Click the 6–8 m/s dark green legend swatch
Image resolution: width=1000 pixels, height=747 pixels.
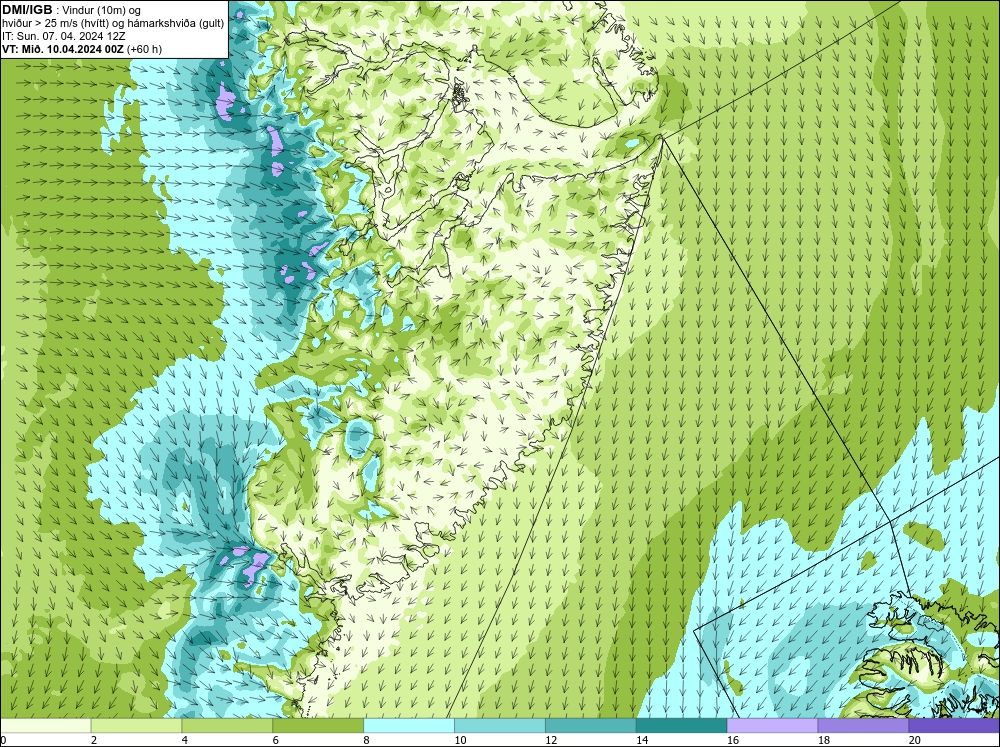318,726
